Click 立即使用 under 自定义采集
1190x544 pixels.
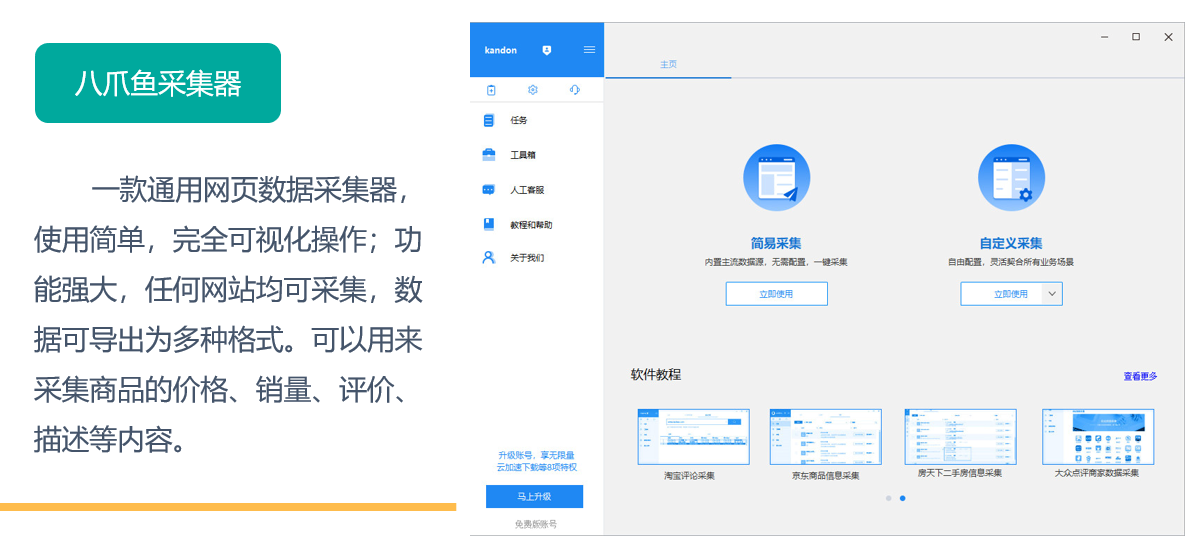point(1011,294)
